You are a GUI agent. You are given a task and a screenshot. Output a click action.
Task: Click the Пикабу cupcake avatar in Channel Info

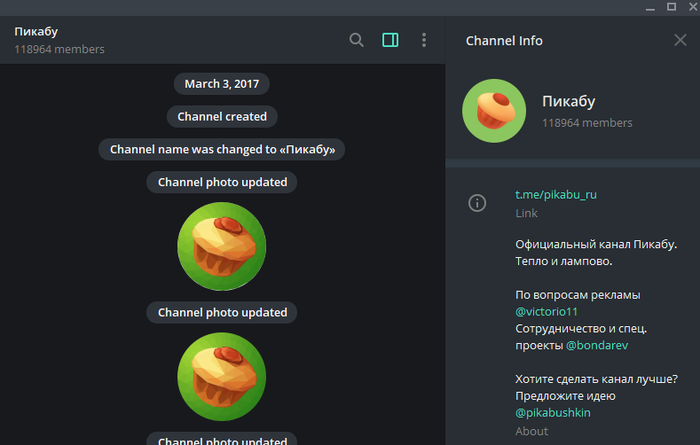pos(494,110)
